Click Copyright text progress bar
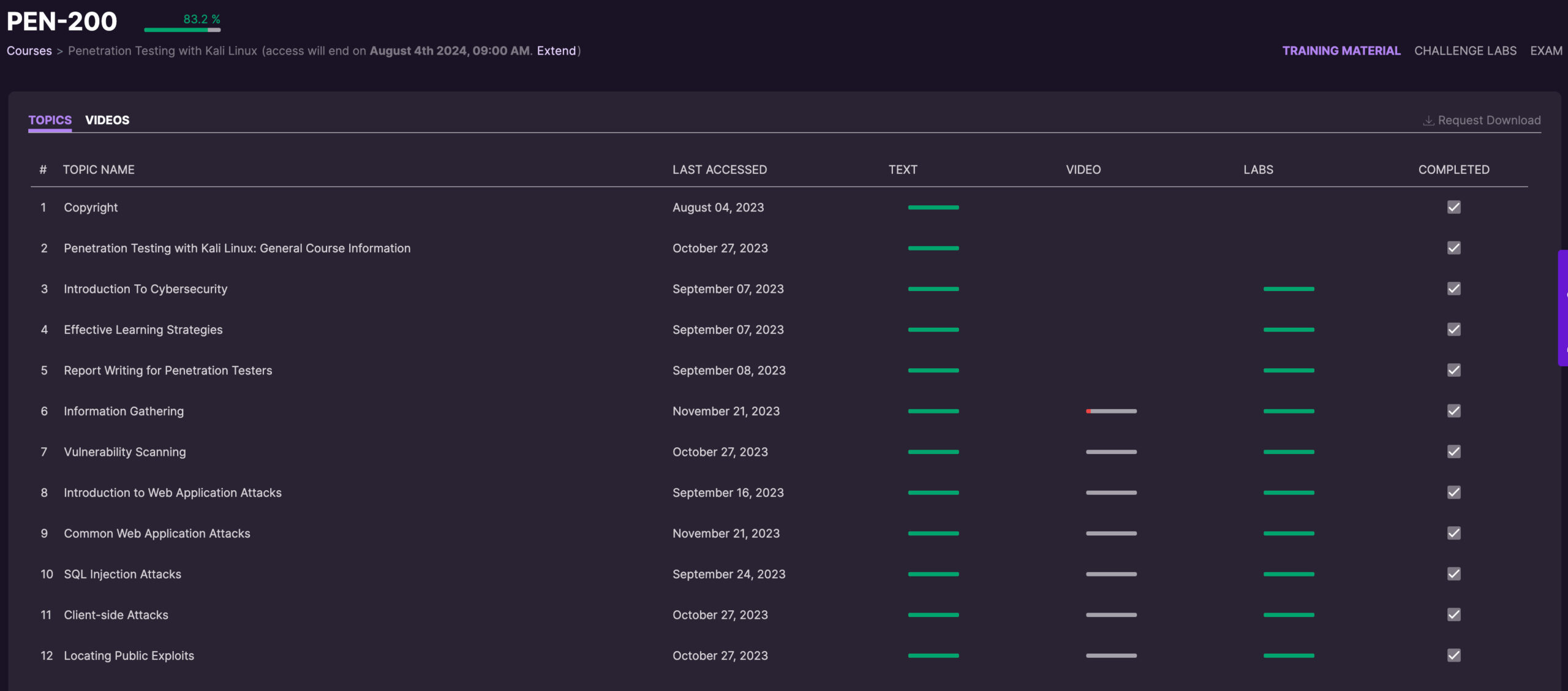 click(933, 207)
